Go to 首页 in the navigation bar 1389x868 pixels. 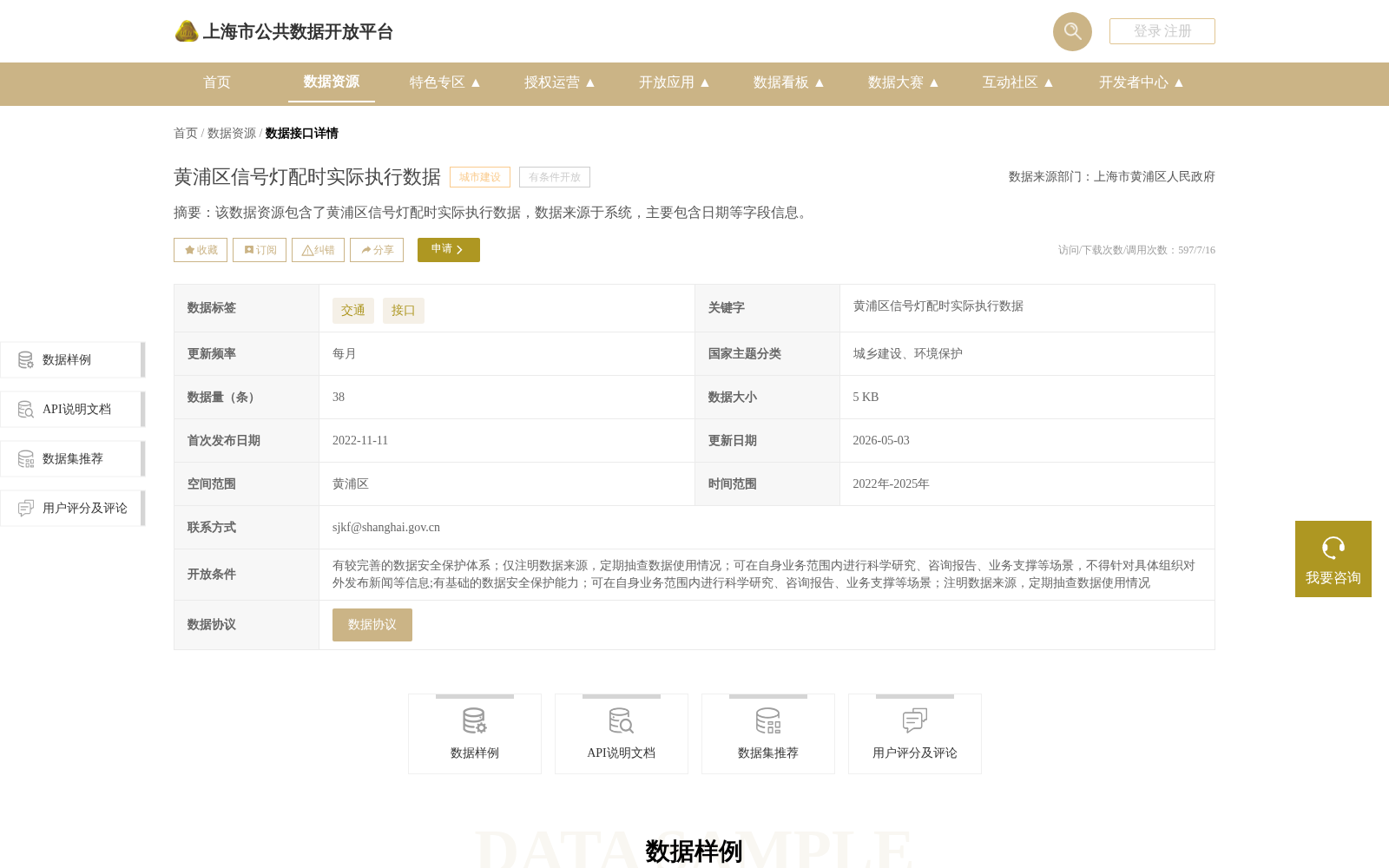pos(217,82)
